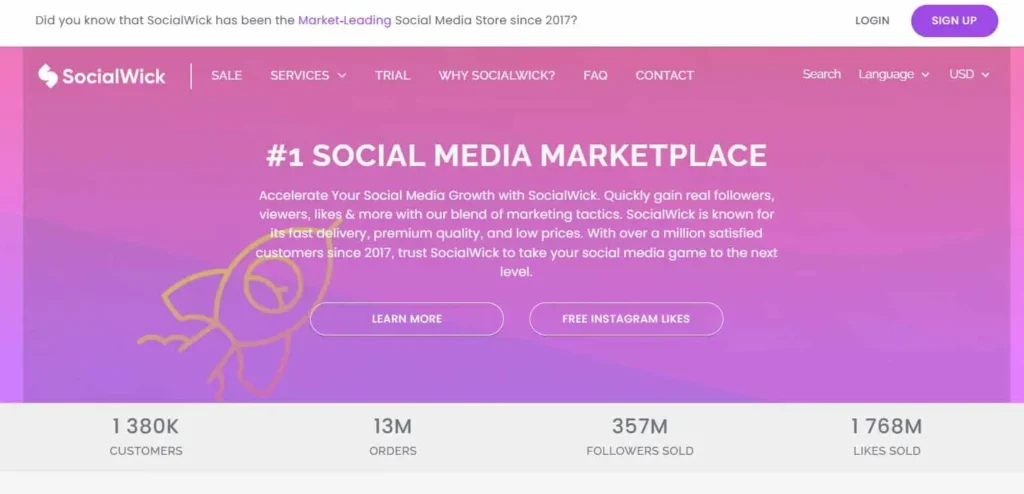Click the 13M Orders stat

[x=393, y=437]
